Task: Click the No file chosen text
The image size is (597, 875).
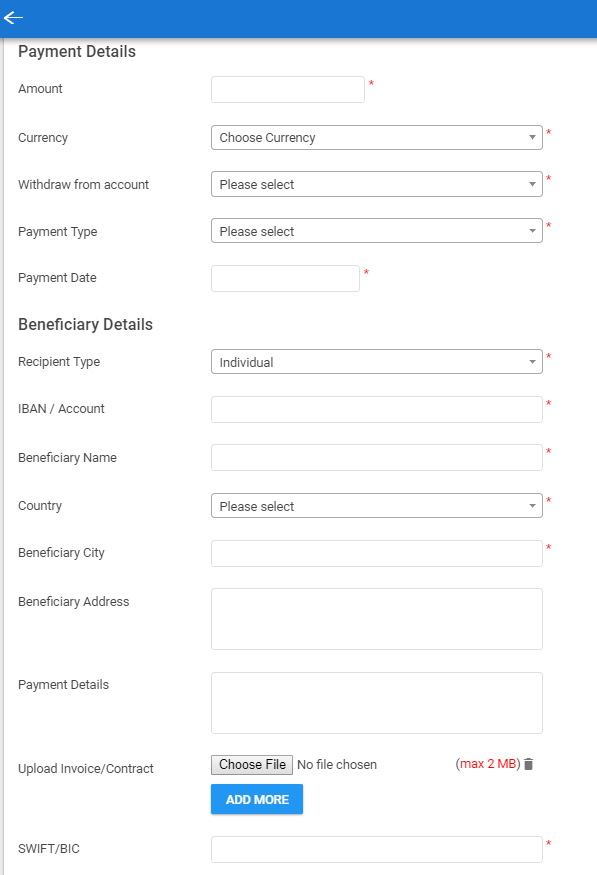Action: click(x=337, y=765)
